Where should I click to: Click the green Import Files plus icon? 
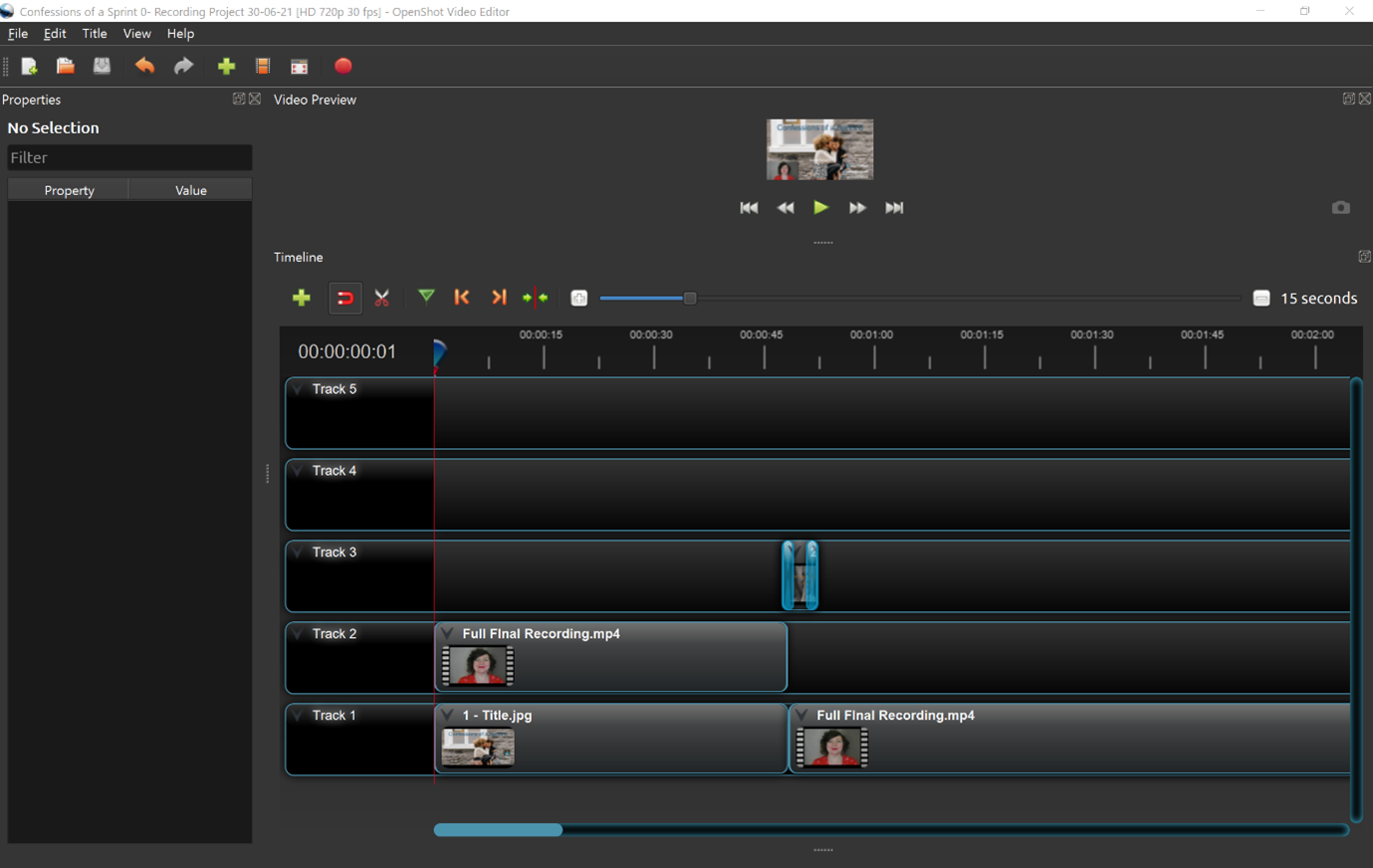pyautogui.click(x=226, y=67)
